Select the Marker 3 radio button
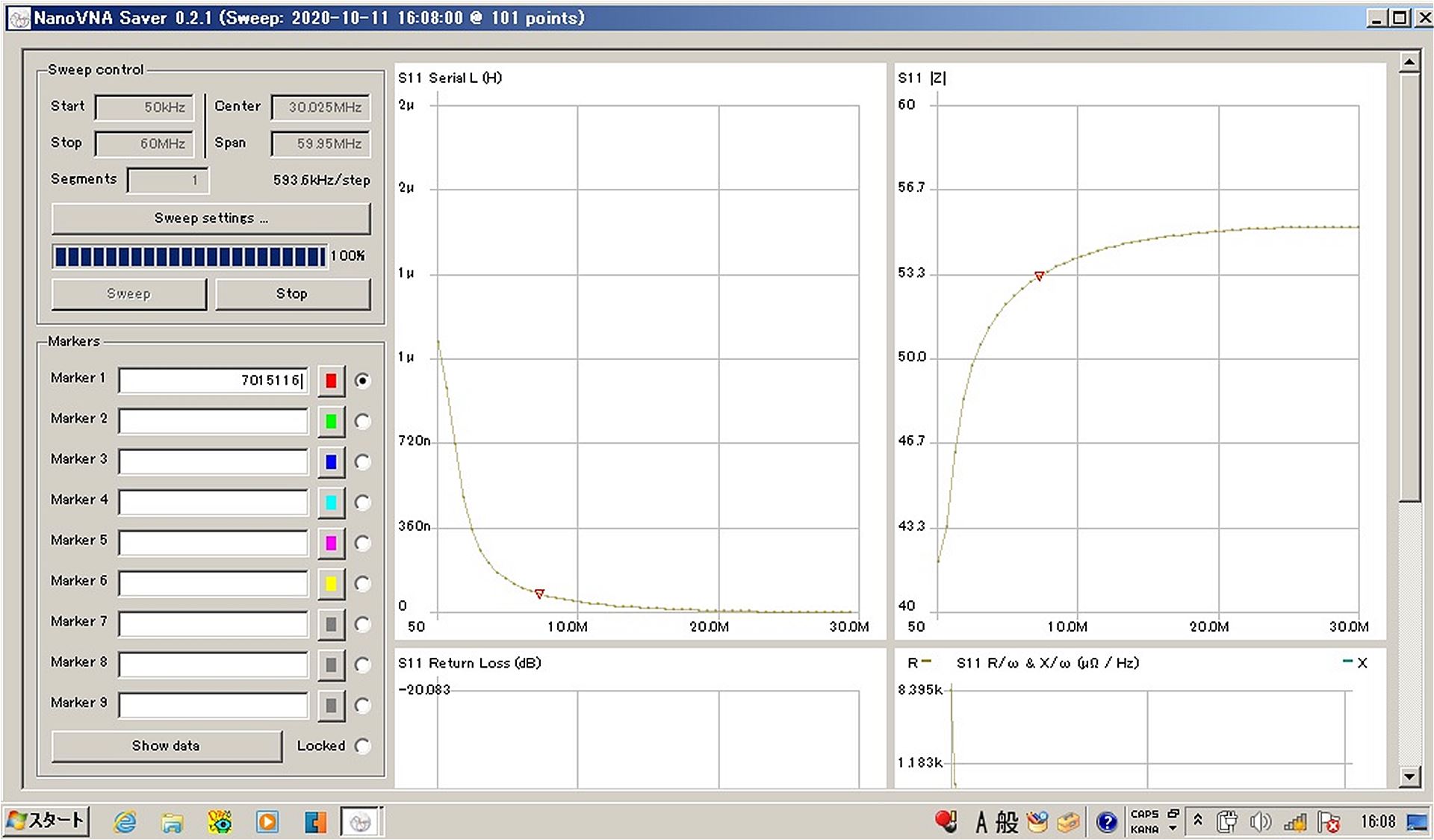The image size is (1434, 840). (362, 462)
